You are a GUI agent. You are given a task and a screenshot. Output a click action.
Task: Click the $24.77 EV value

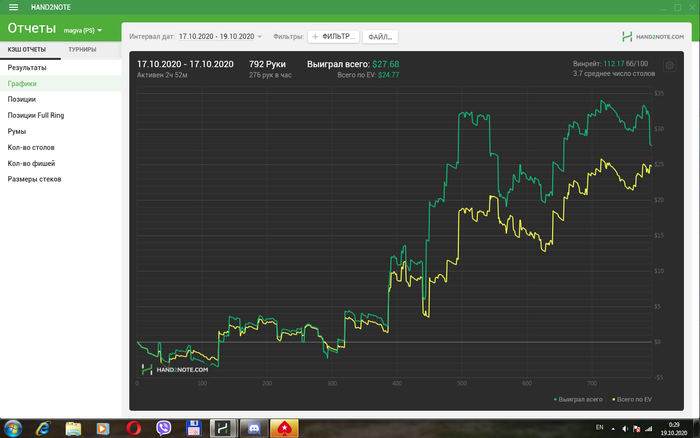pos(388,75)
